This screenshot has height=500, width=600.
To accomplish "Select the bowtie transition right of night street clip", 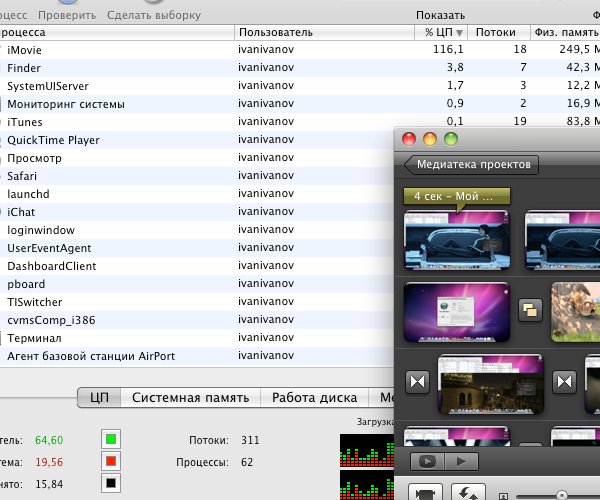I will (x=565, y=381).
